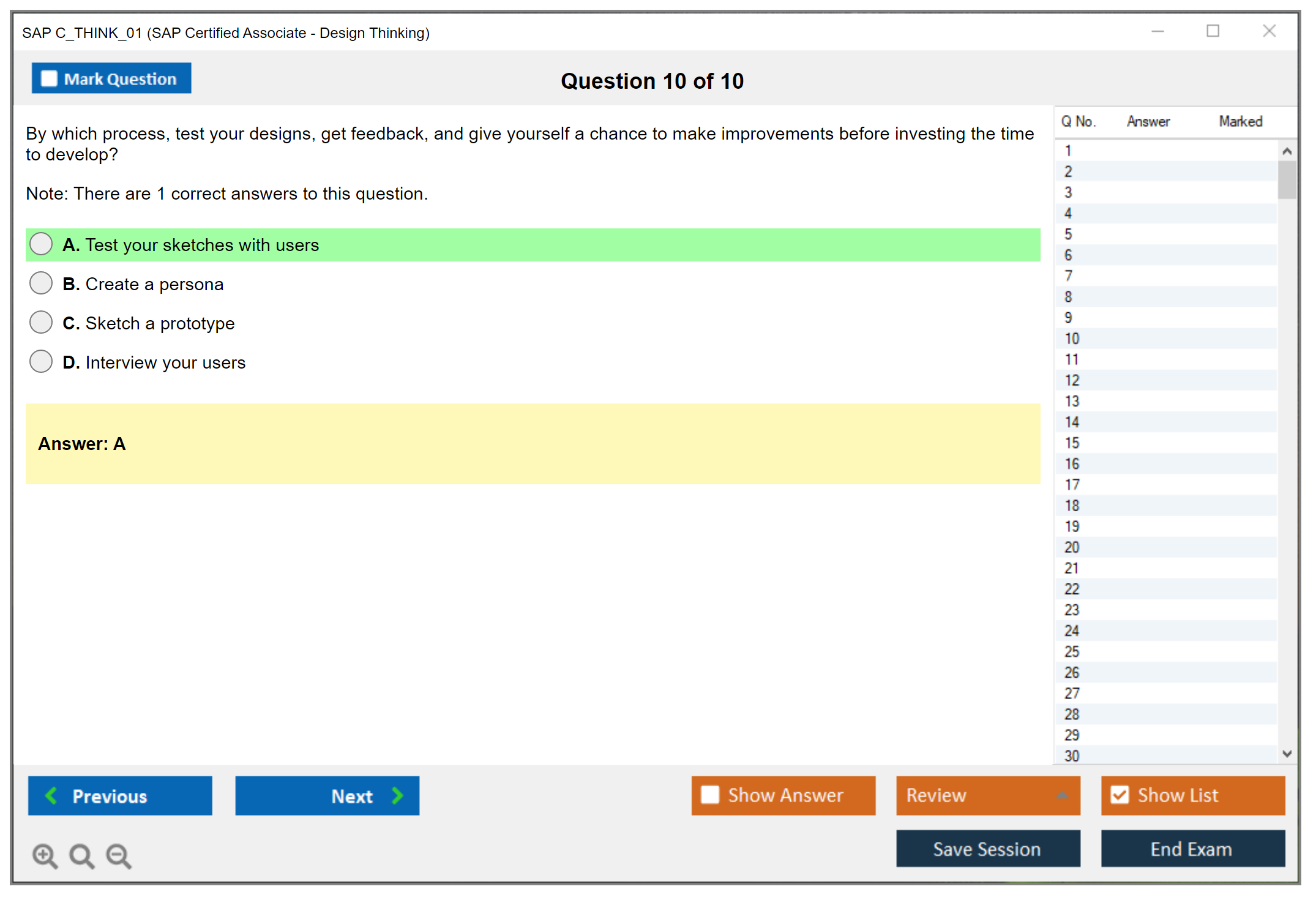The width and height of the screenshot is (1316, 900).
Task: Toggle the Show Answer checkbox
Action: [x=710, y=795]
